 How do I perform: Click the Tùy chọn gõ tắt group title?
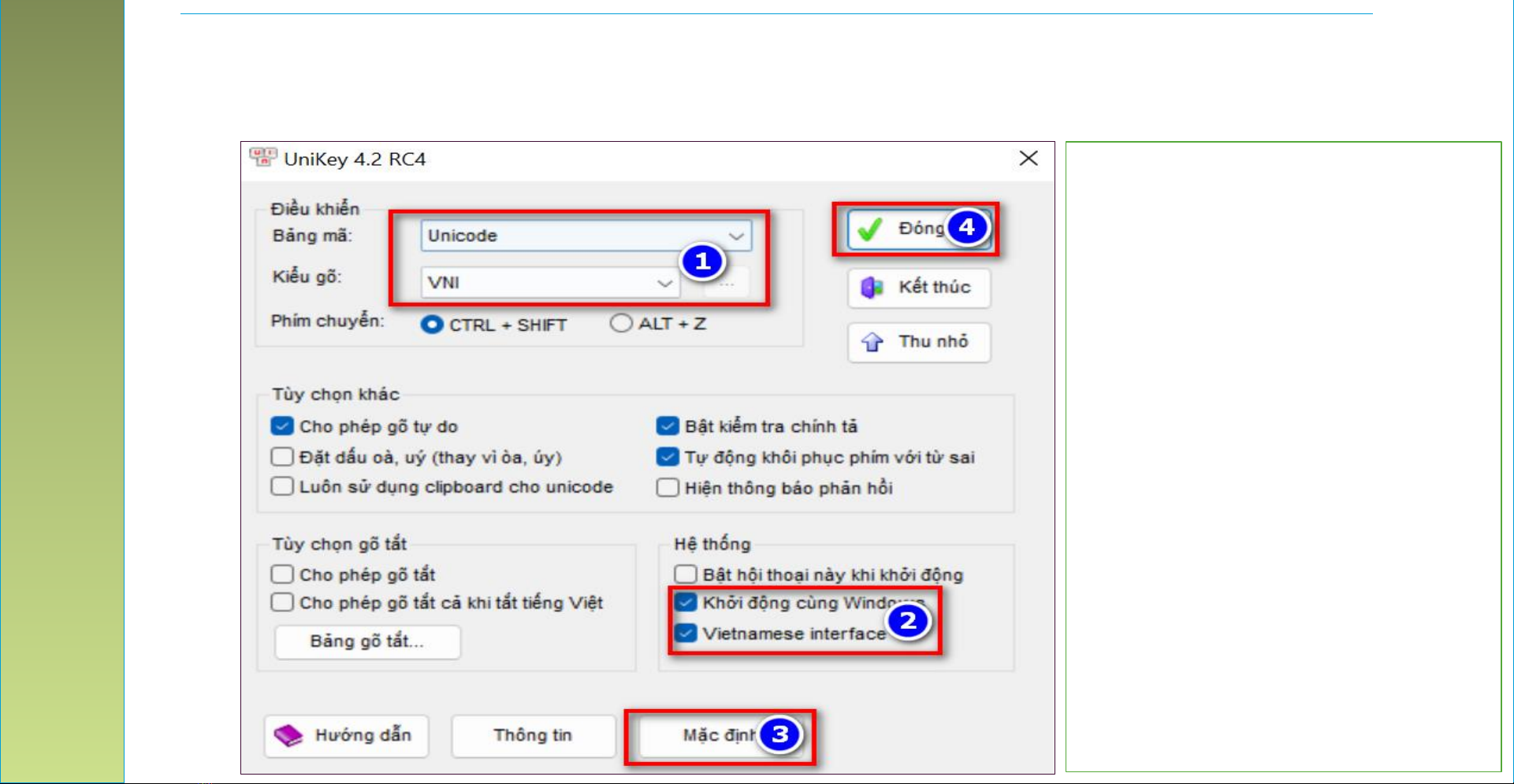click(339, 544)
